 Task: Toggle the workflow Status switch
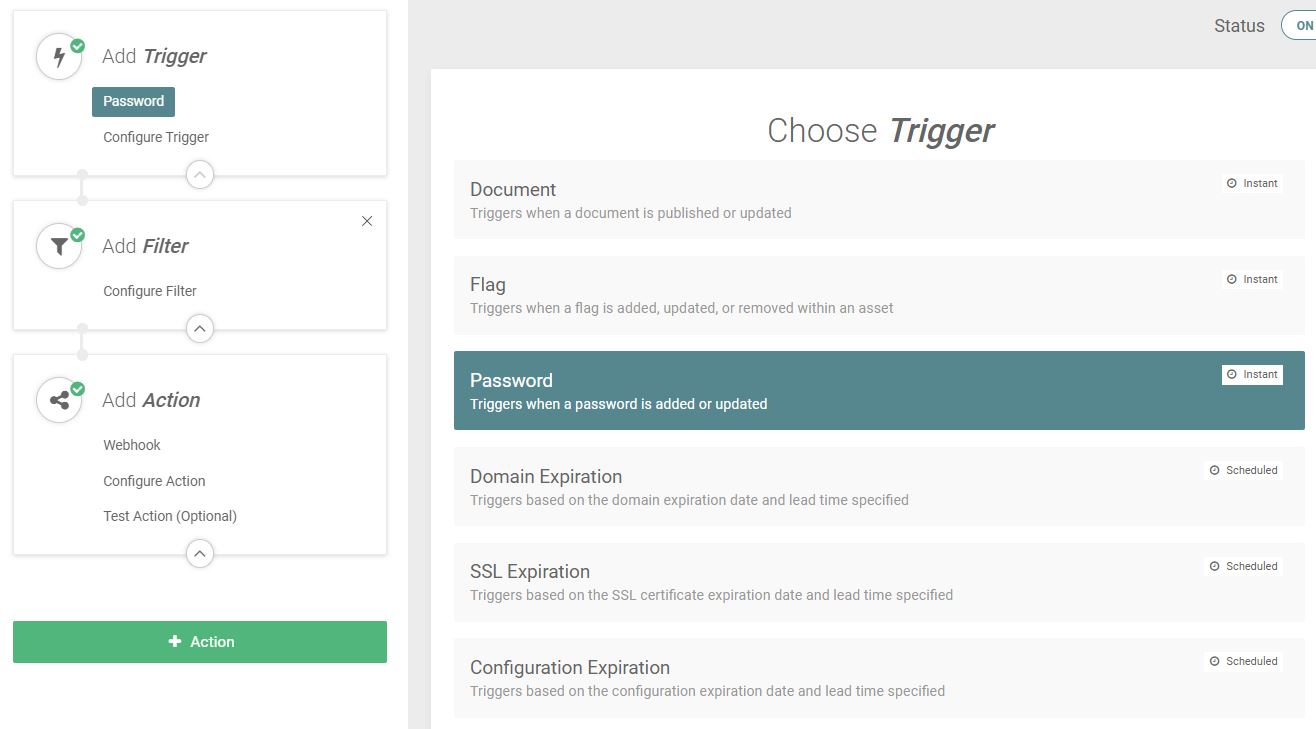coord(1298,26)
